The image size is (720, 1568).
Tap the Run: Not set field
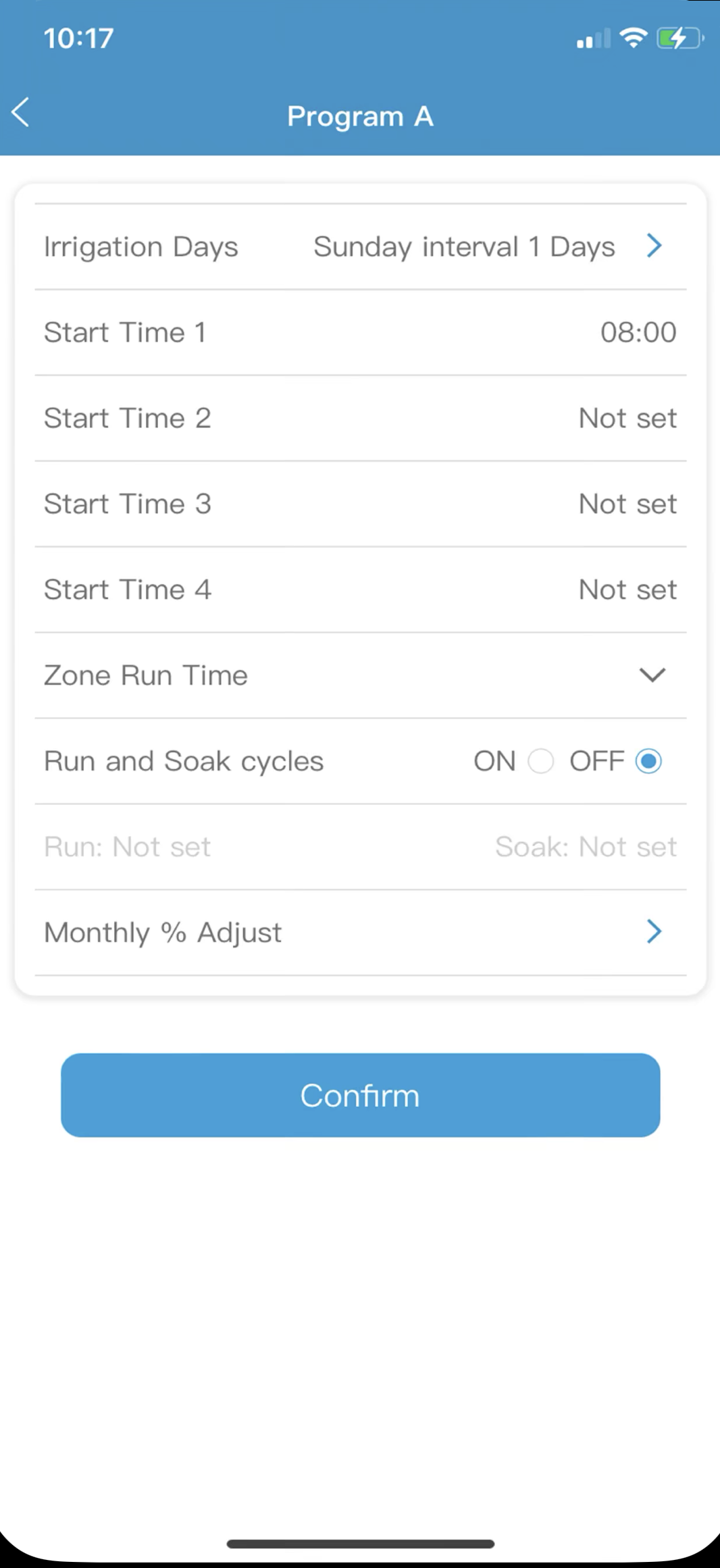click(x=128, y=847)
